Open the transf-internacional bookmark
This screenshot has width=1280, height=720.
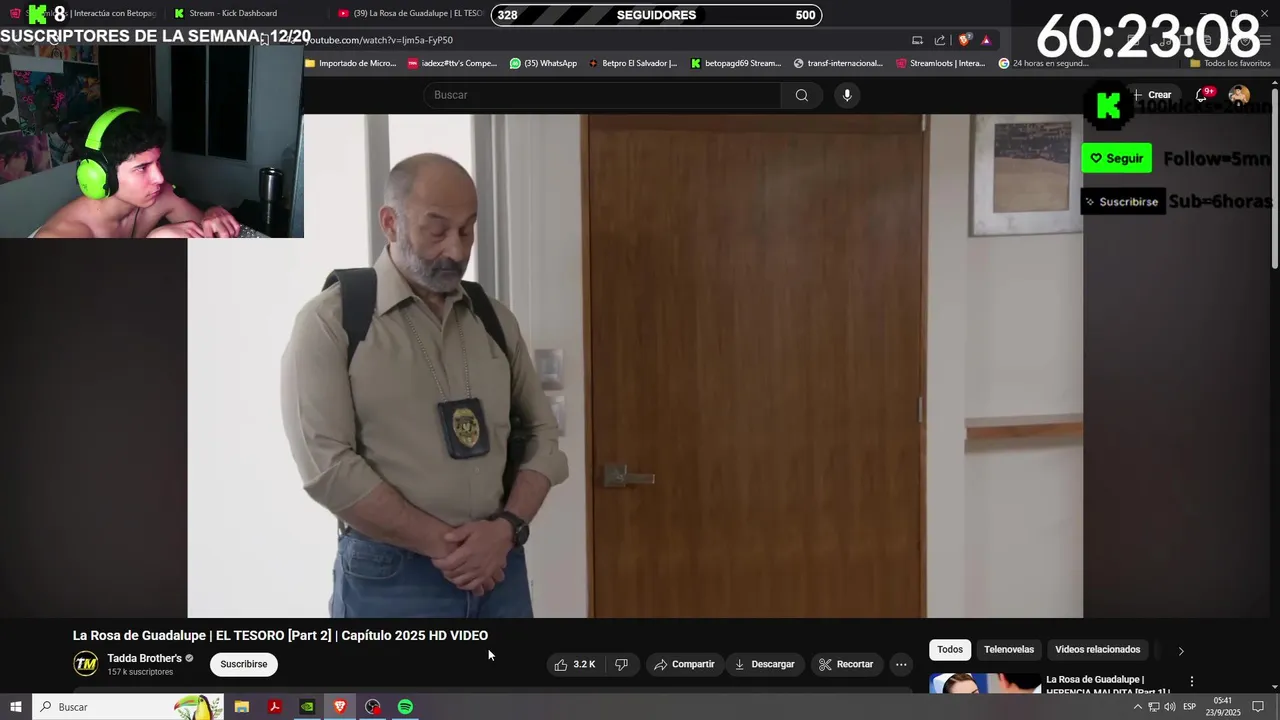point(838,63)
